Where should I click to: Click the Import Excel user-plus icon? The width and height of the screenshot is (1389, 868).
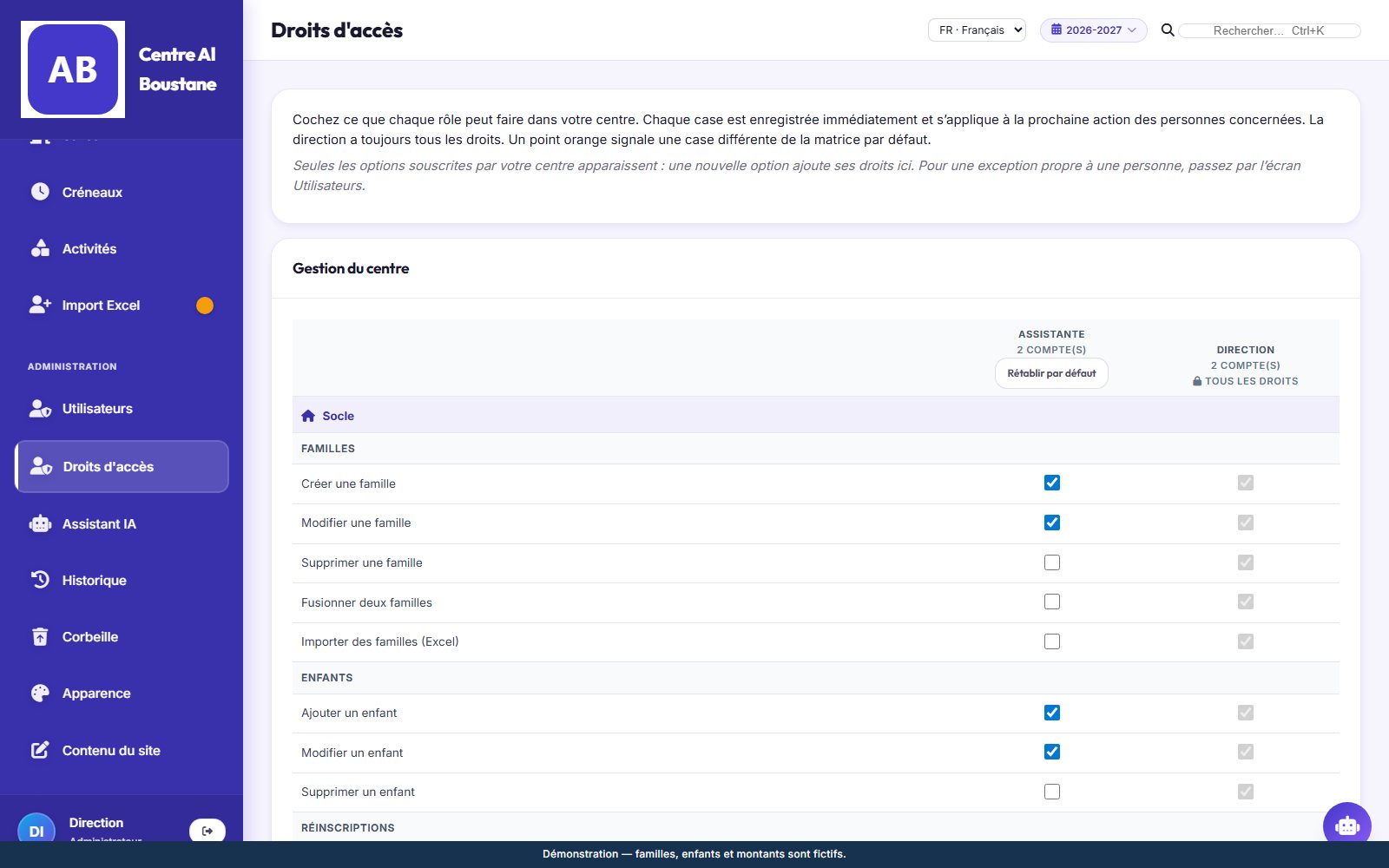40,305
